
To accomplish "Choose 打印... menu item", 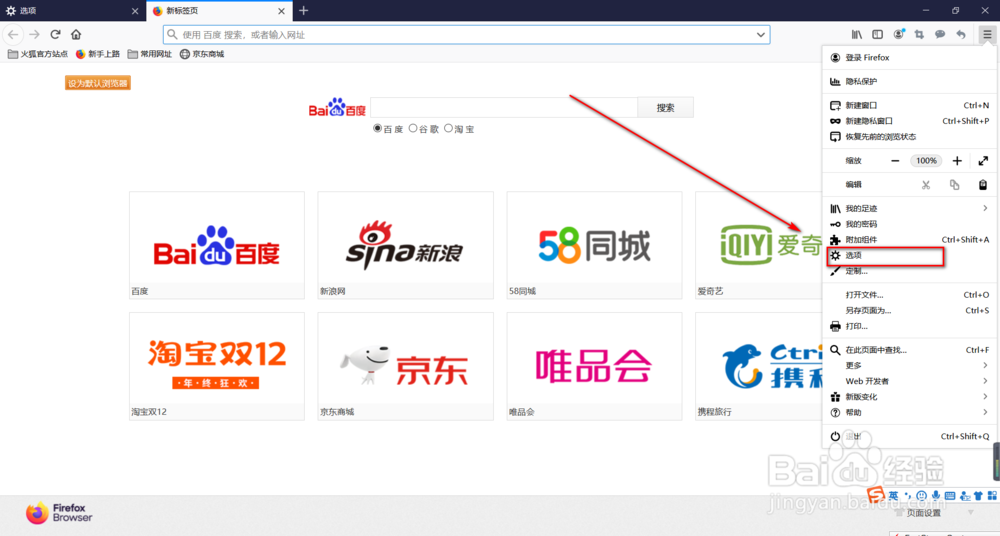I will coord(909,326).
